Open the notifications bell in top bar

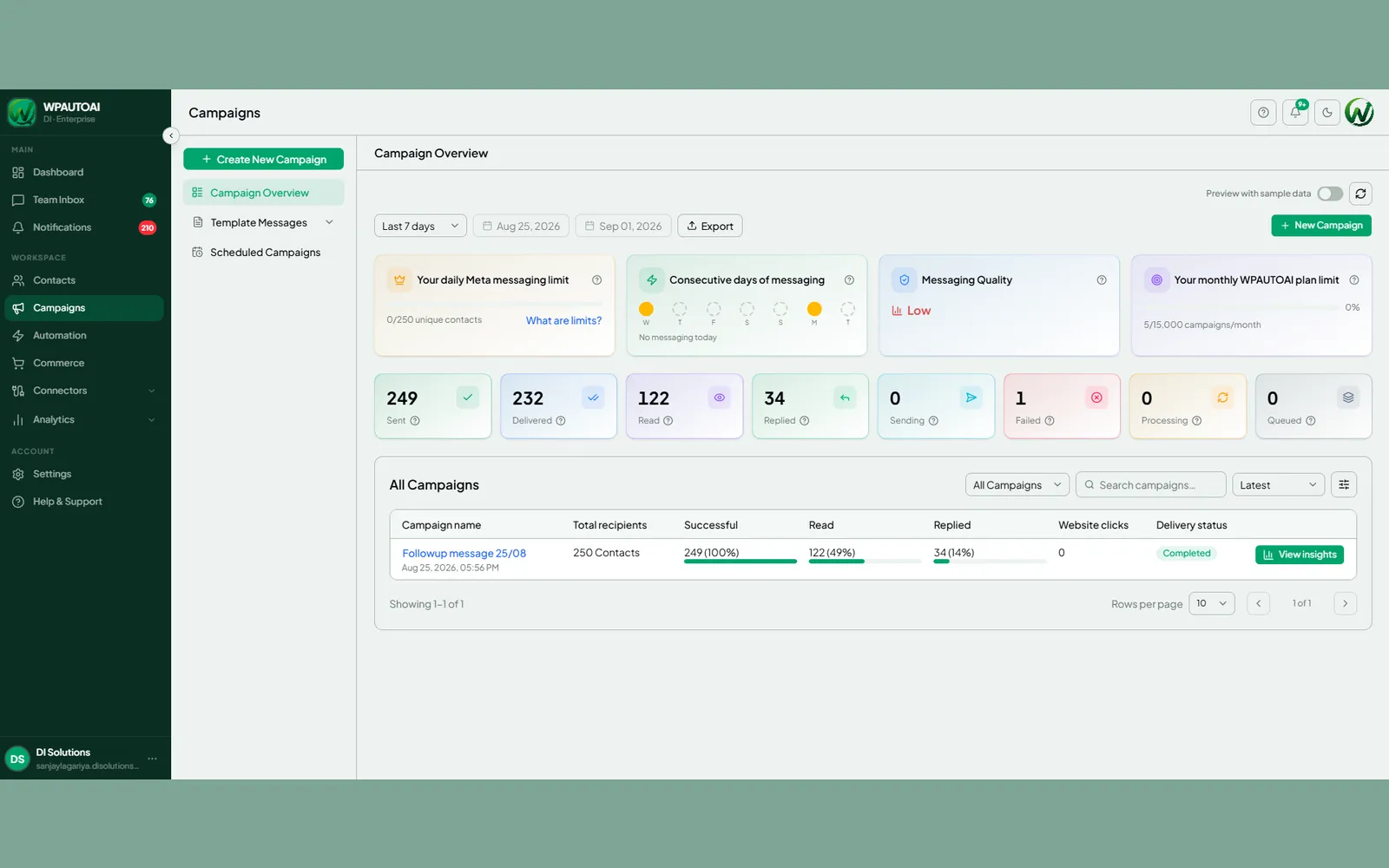tap(1295, 113)
